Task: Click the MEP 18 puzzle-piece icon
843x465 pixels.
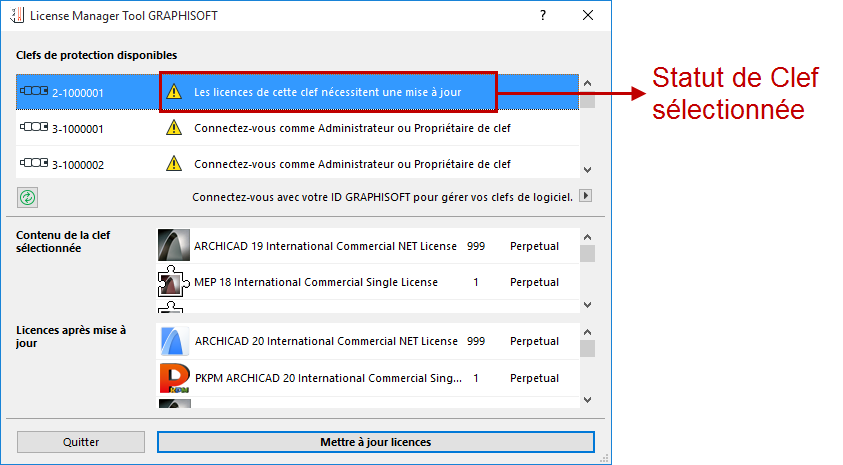Action: (174, 282)
